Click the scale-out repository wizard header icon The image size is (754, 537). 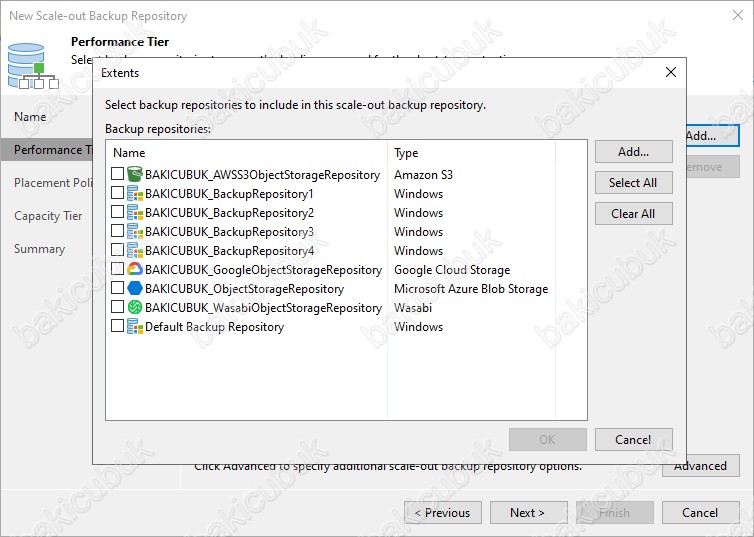pos(33,66)
